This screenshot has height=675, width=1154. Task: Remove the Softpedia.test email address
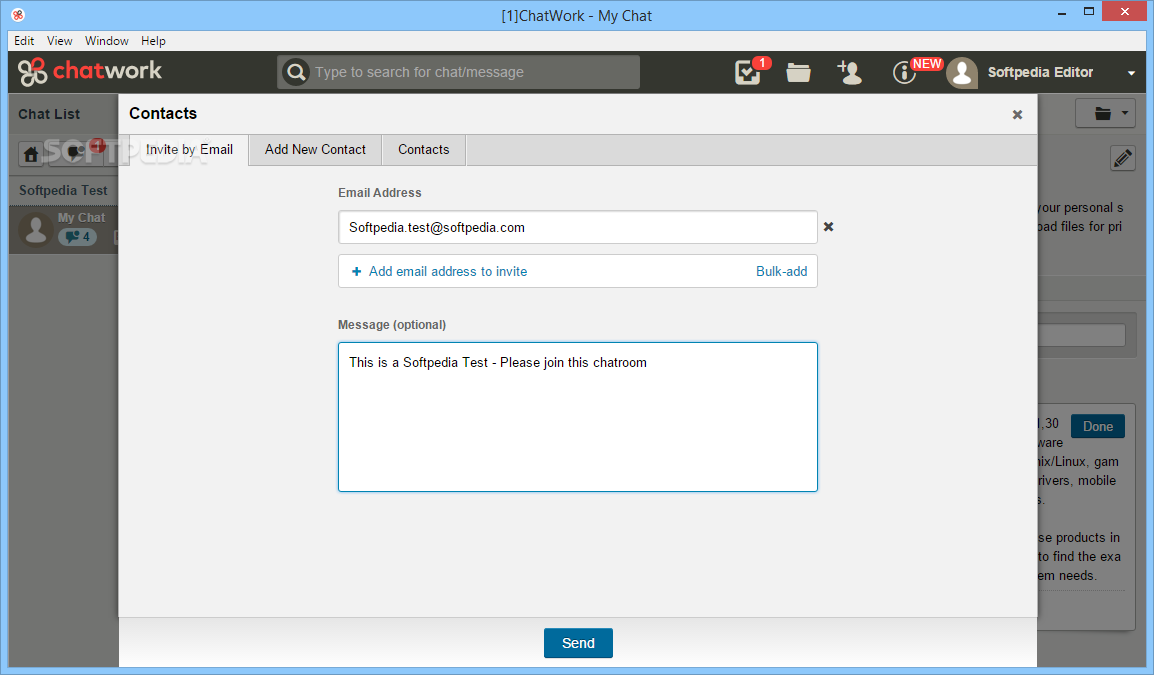[x=829, y=227]
